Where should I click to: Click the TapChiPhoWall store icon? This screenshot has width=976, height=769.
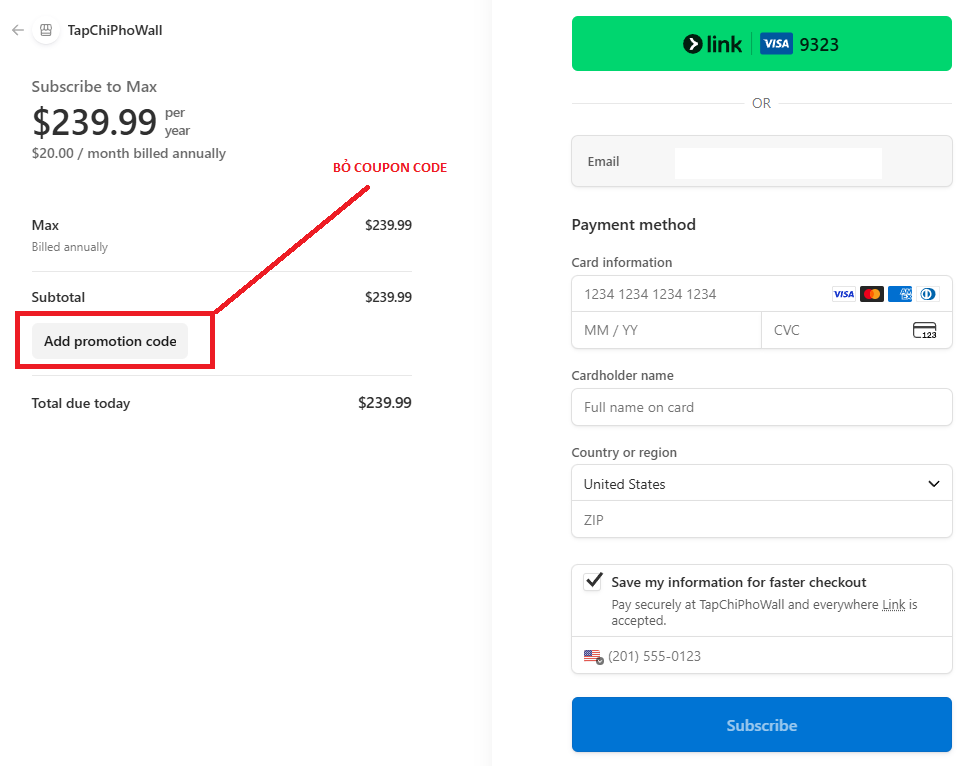click(46, 30)
